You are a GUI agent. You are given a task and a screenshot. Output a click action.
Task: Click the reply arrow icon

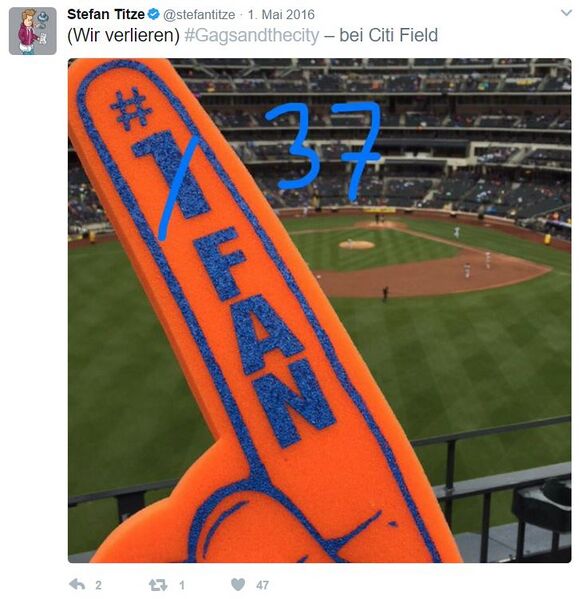pyautogui.click(x=77, y=584)
